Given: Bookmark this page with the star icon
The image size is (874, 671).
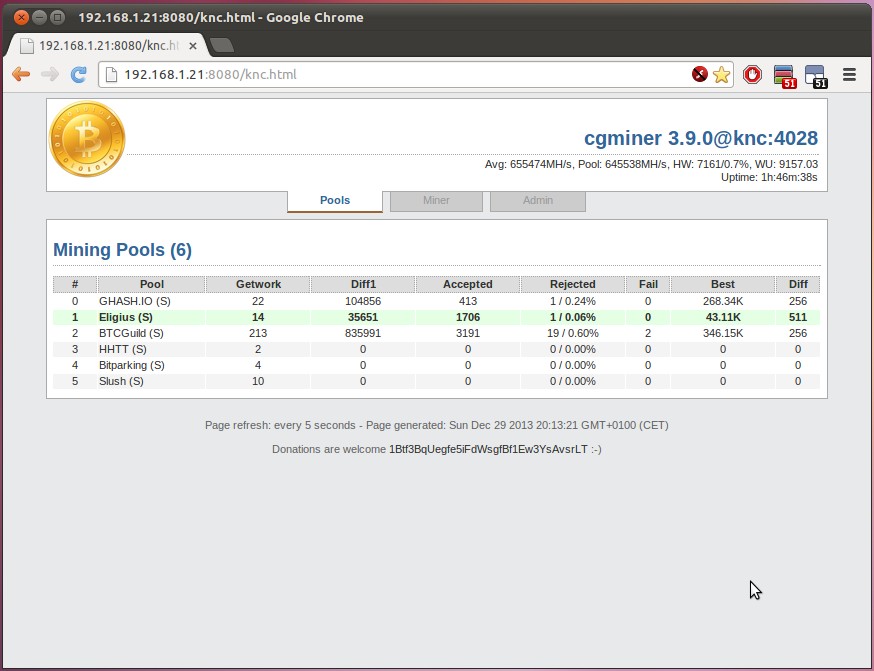Looking at the screenshot, I should 721,74.
